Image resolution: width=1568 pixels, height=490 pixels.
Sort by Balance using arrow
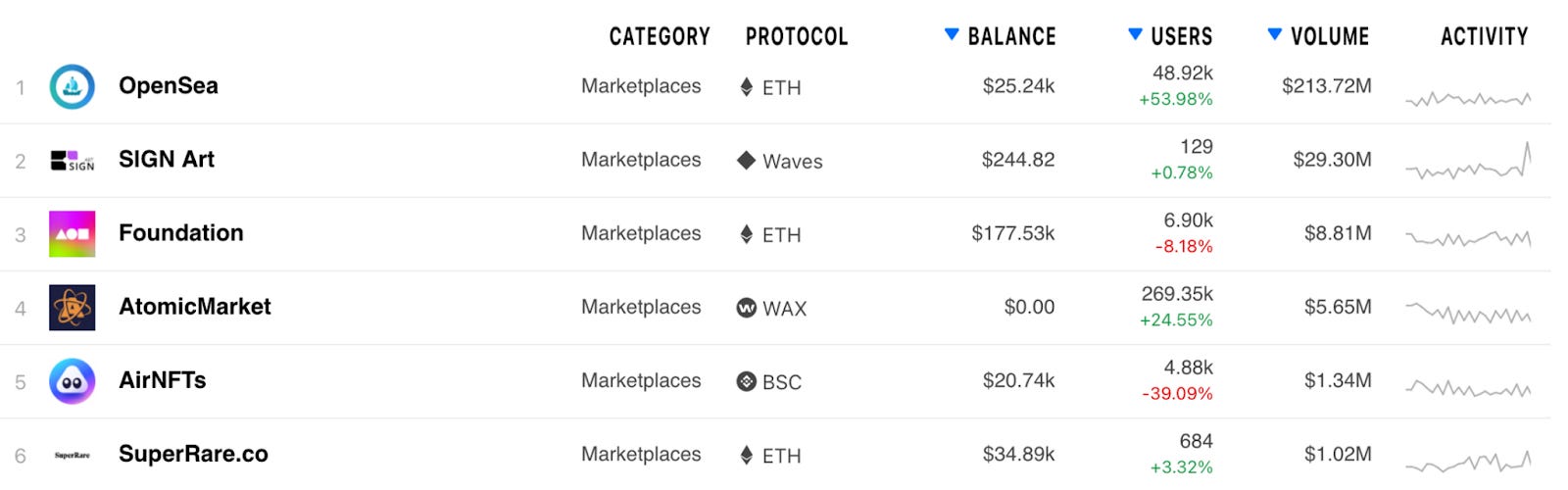coord(951,34)
